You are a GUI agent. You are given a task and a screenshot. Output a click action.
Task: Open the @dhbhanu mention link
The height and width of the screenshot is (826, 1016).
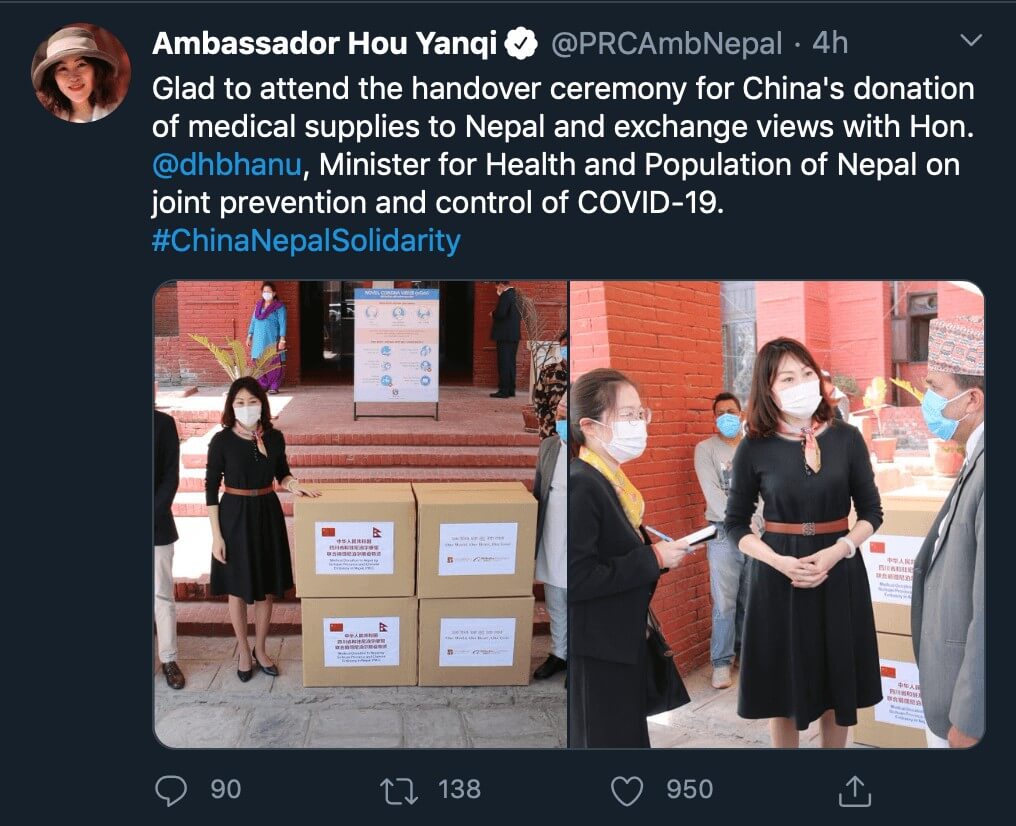pyautogui.click(x=227, y=165)
